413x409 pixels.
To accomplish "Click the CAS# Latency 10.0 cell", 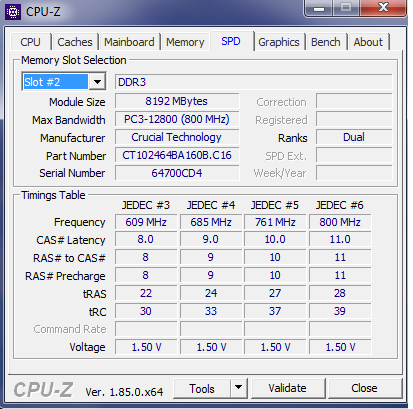I will point(275,239).
